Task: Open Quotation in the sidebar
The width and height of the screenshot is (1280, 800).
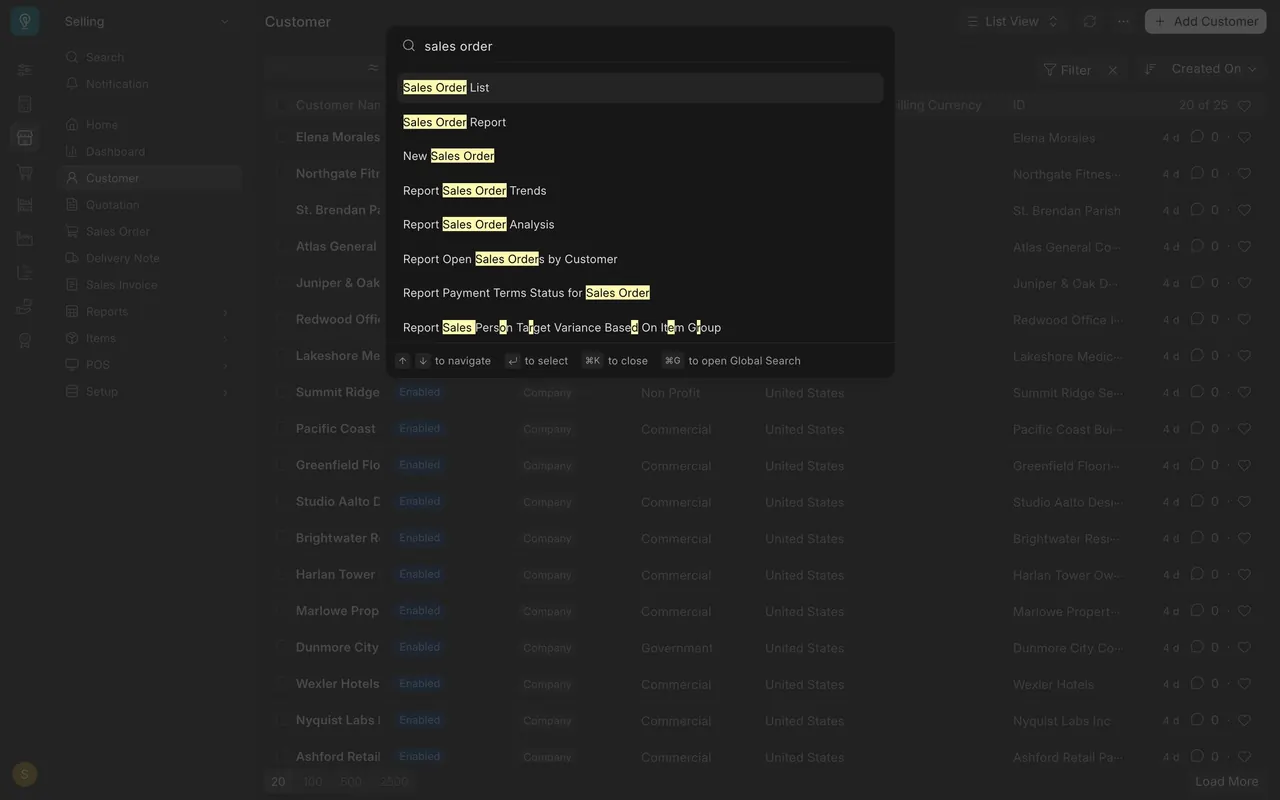Action: pyautogui.click(x=148, y=205)
